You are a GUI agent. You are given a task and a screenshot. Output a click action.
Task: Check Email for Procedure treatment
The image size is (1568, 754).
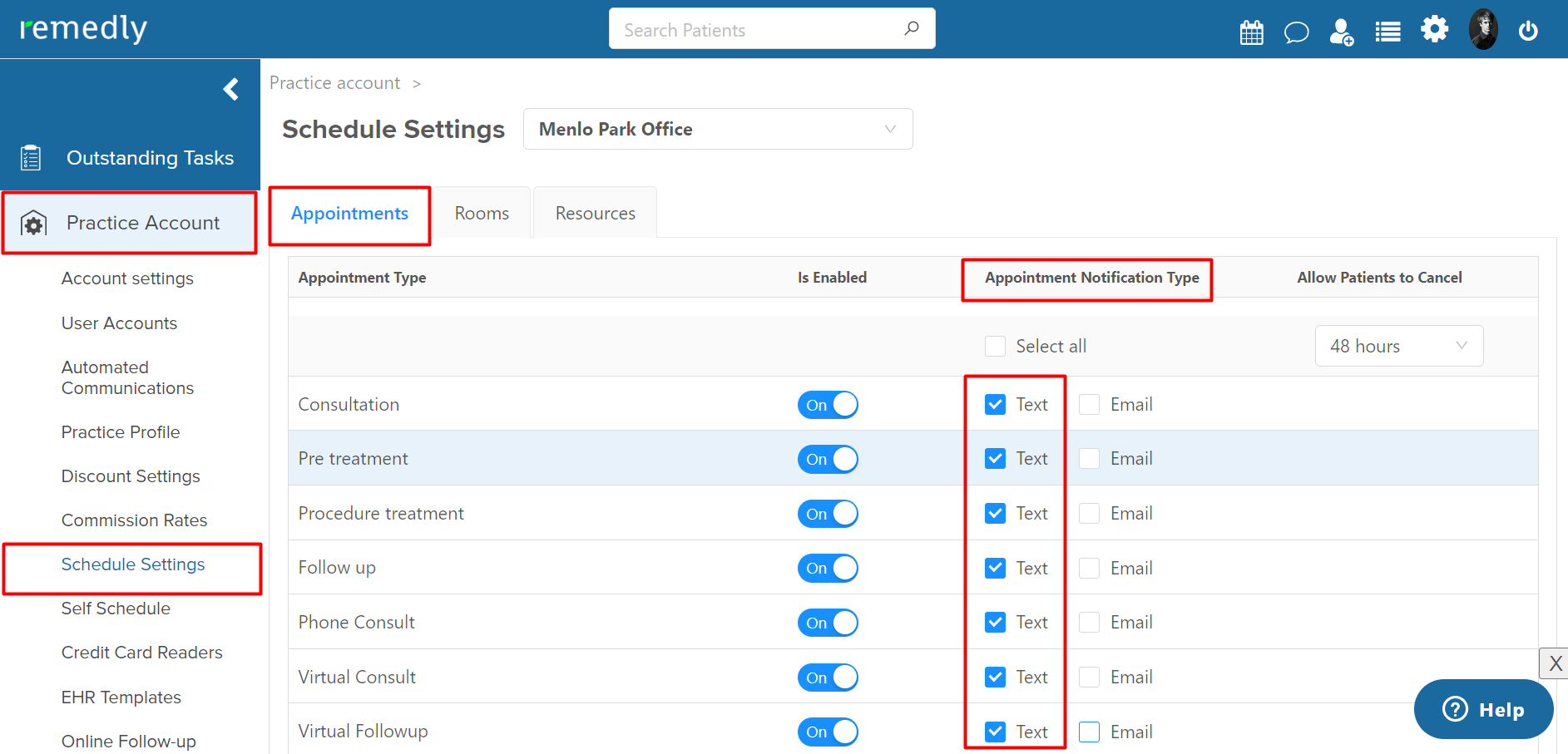point(1089,513)
